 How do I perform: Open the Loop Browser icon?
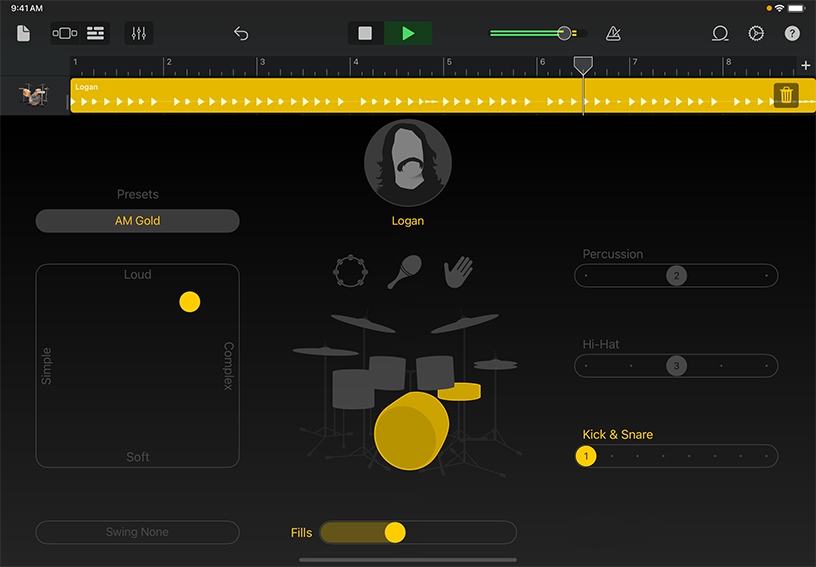(720, 33)
